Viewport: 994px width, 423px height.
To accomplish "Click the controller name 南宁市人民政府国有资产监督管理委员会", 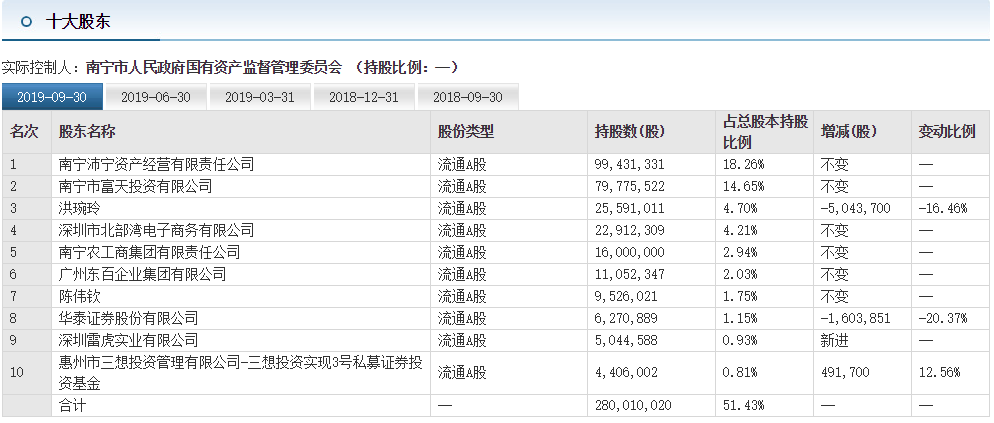I will (214, 67).
